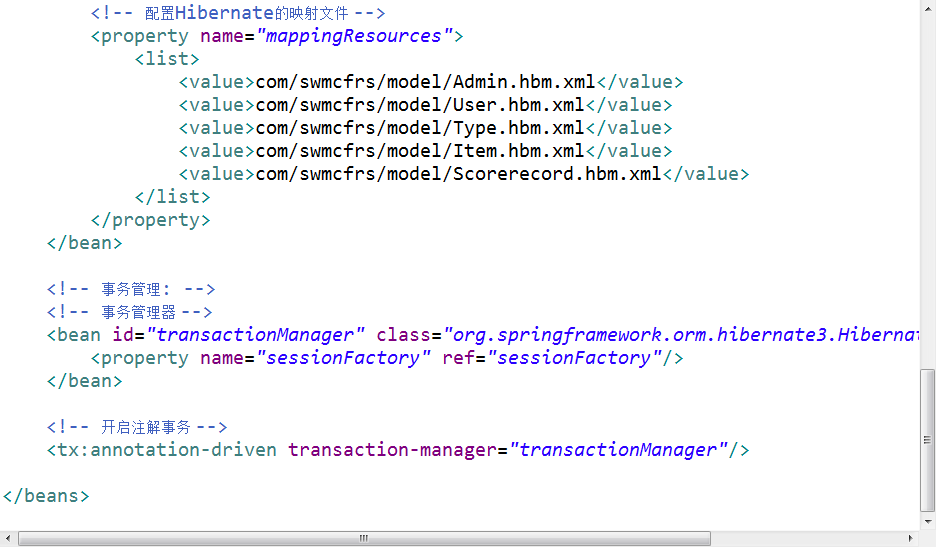Click the "mappingResources" attribute value

click(355, 36)
